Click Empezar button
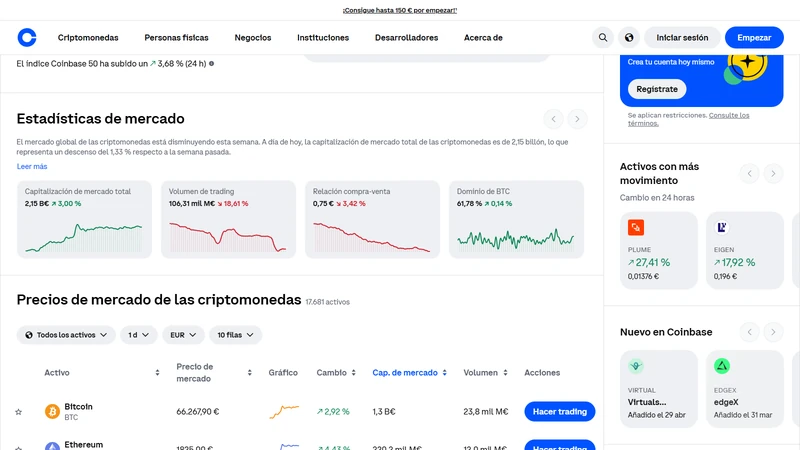Screen dimensions: 800x450 (754, 38)
